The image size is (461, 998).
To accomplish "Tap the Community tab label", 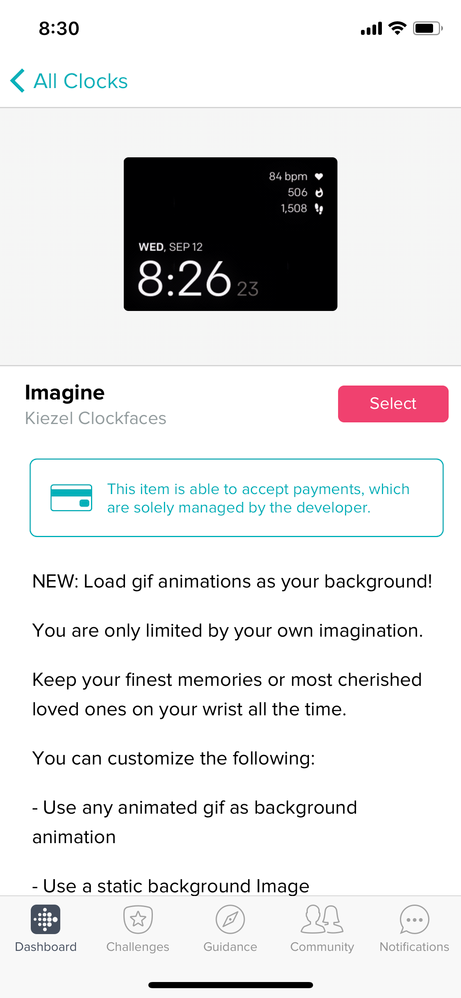I will (322, 946).
